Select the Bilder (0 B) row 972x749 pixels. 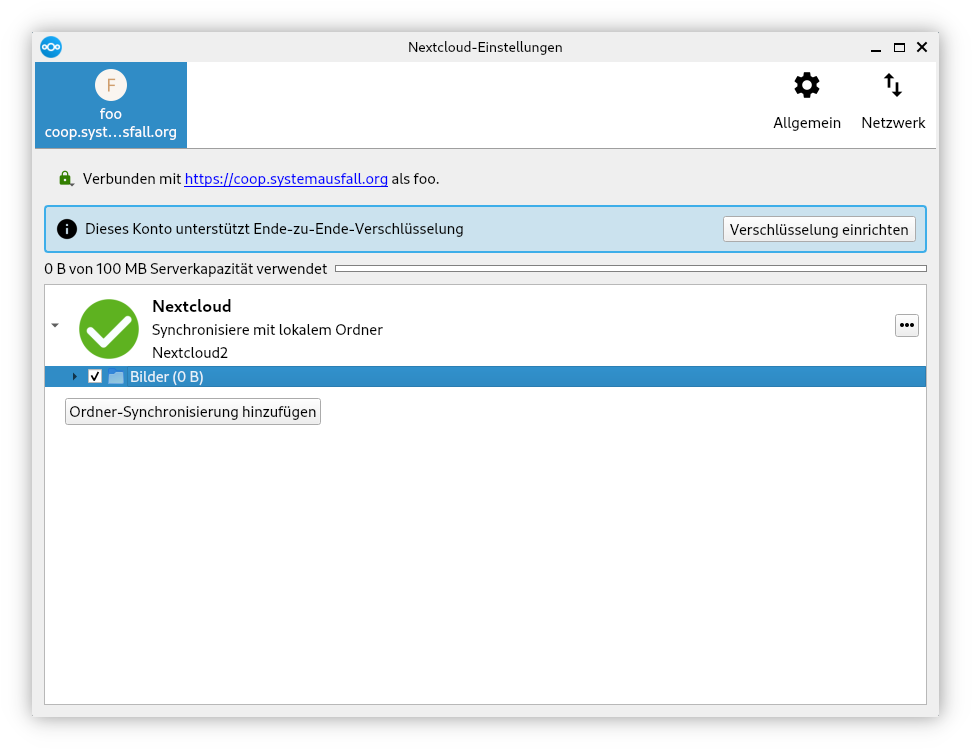coord(485,376)
